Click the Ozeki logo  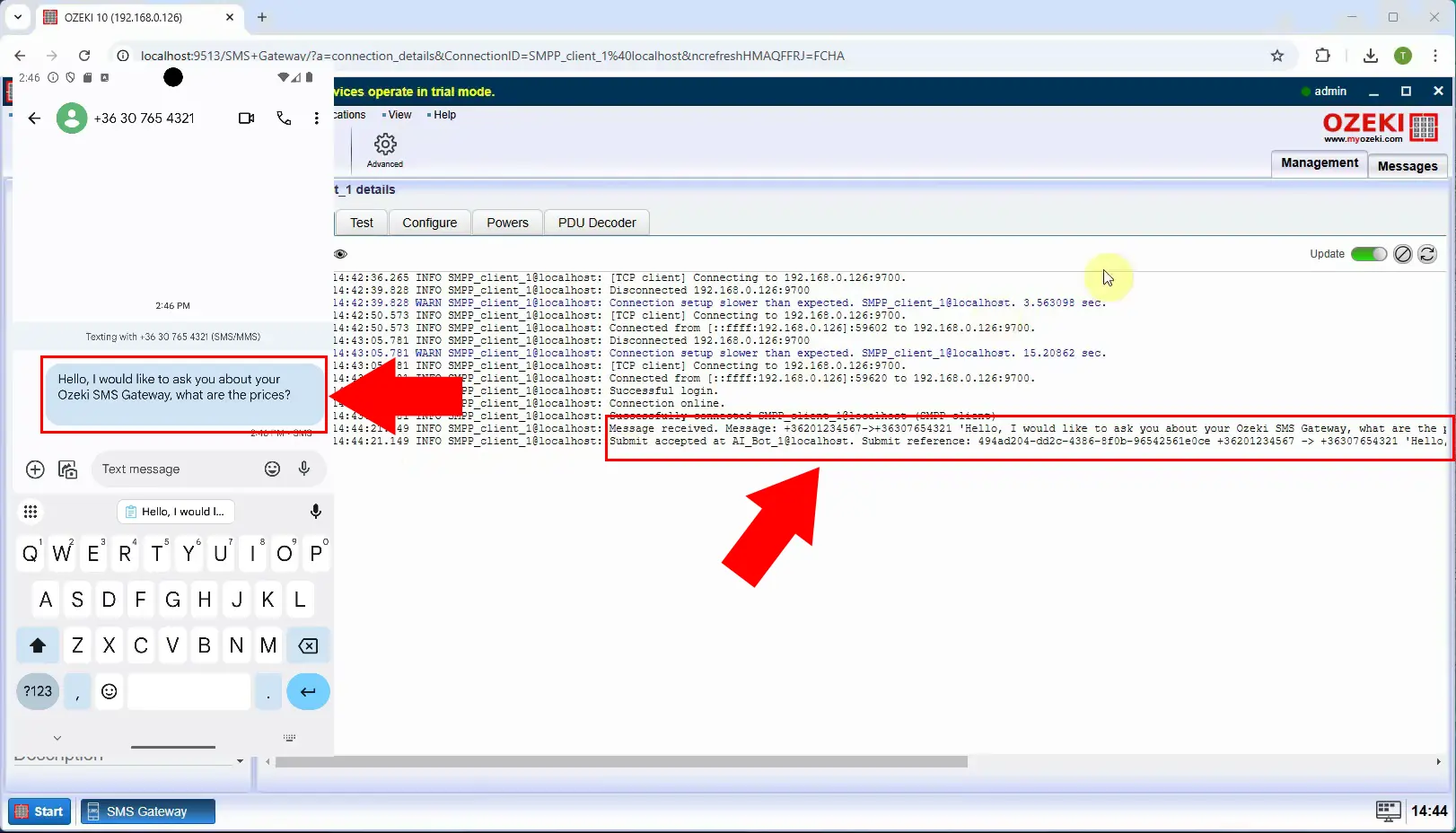pos(1381,127)
